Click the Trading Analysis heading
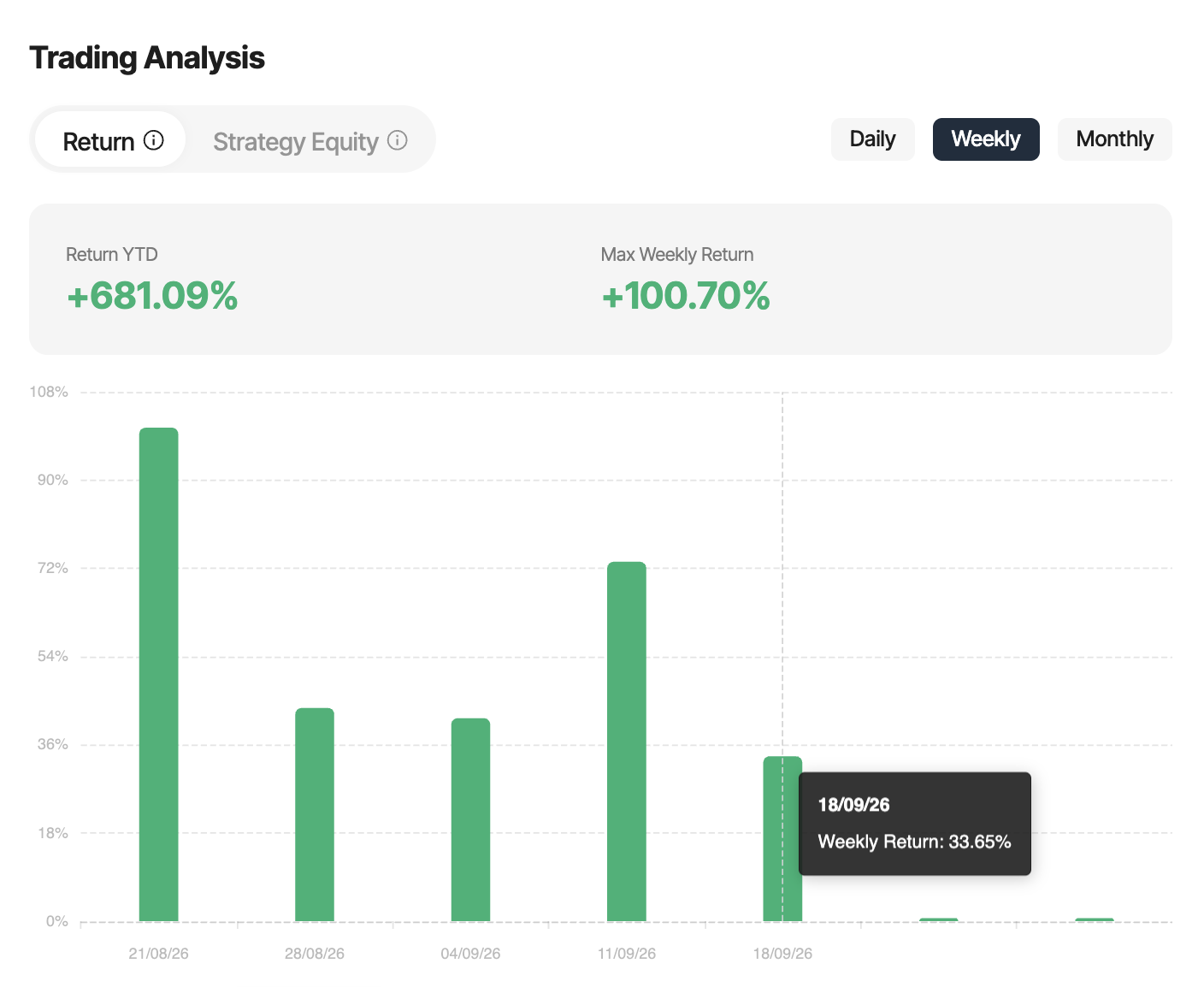Viewport: 1204px width, 987px height. [x=147, y=58]
